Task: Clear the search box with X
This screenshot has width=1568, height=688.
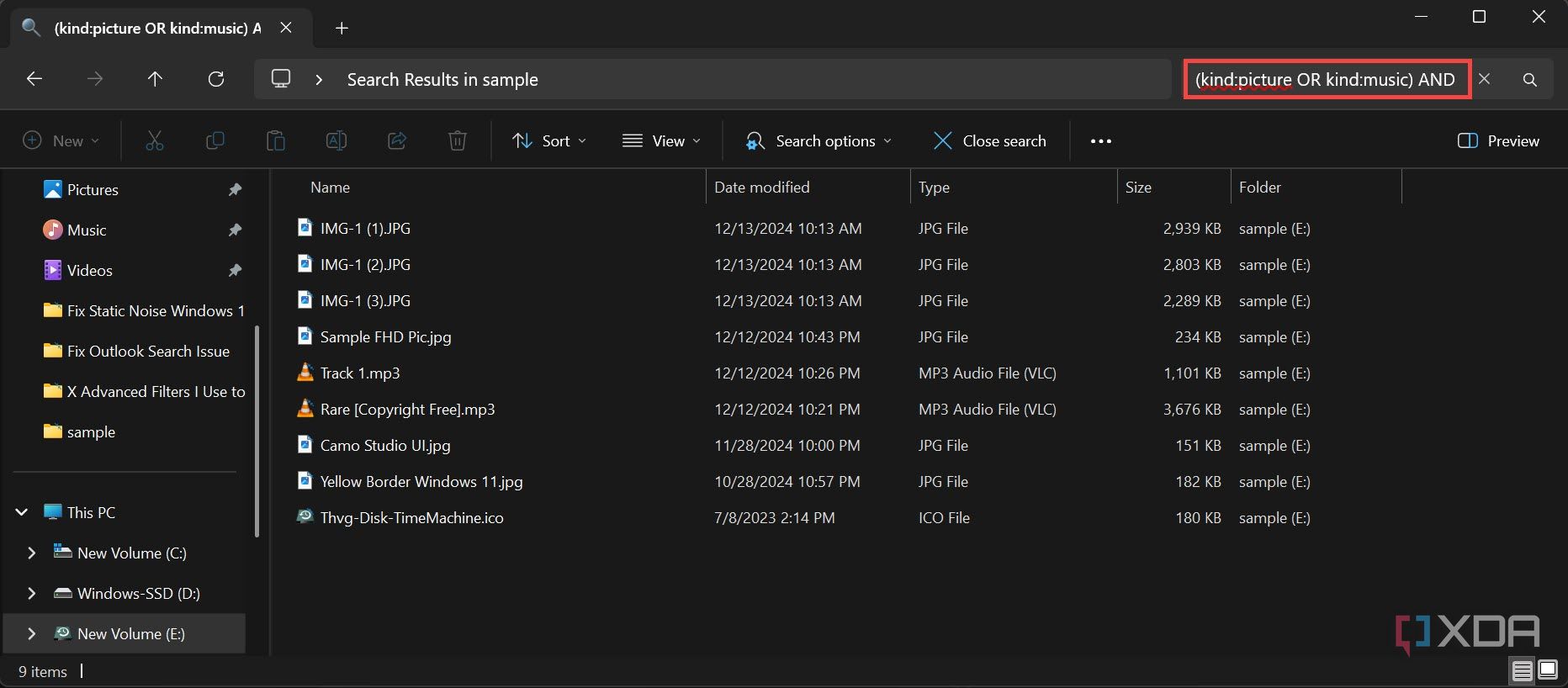Action: (1485, 79)
